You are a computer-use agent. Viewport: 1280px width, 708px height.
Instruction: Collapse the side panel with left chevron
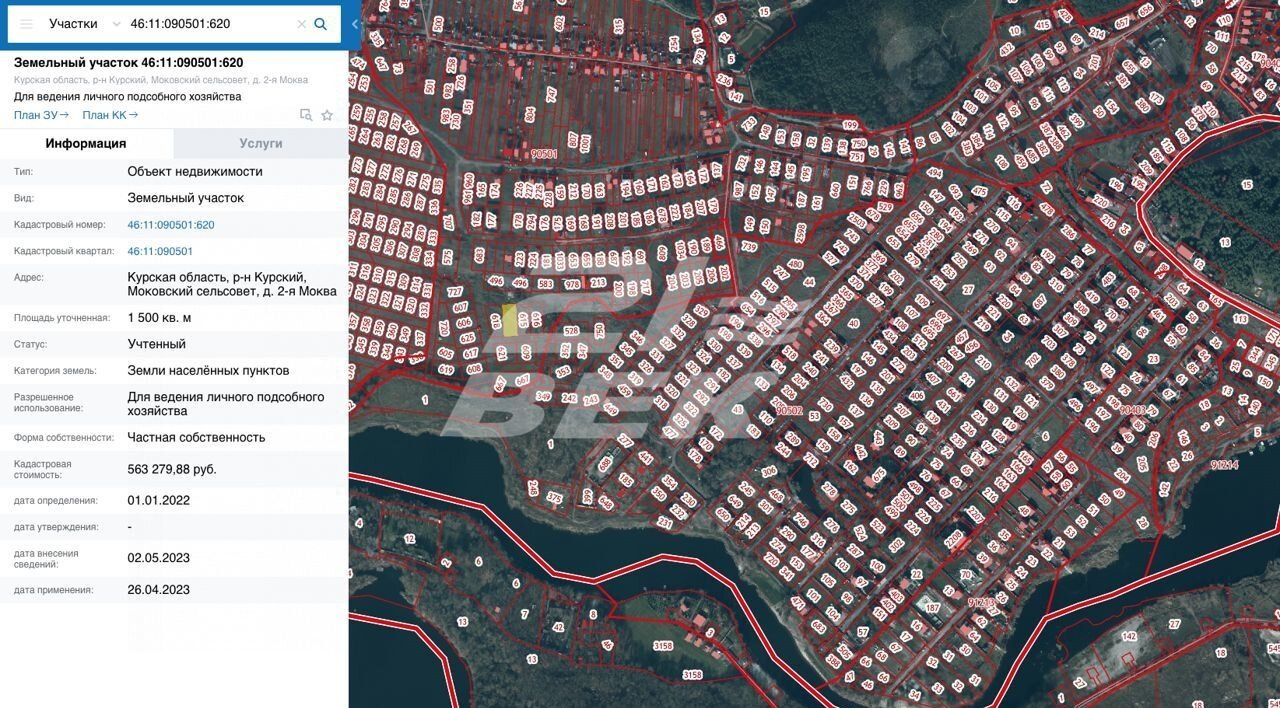[x=354, y=24]
